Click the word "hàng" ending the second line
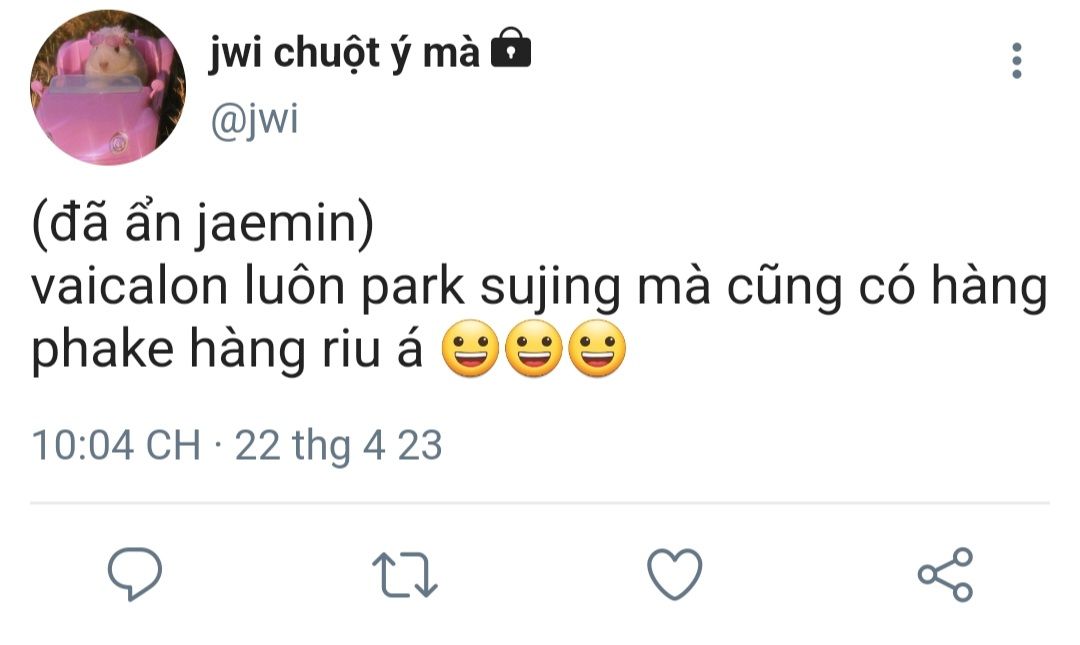Viewport: 1080px width, 645px height. tap(990, 287)
